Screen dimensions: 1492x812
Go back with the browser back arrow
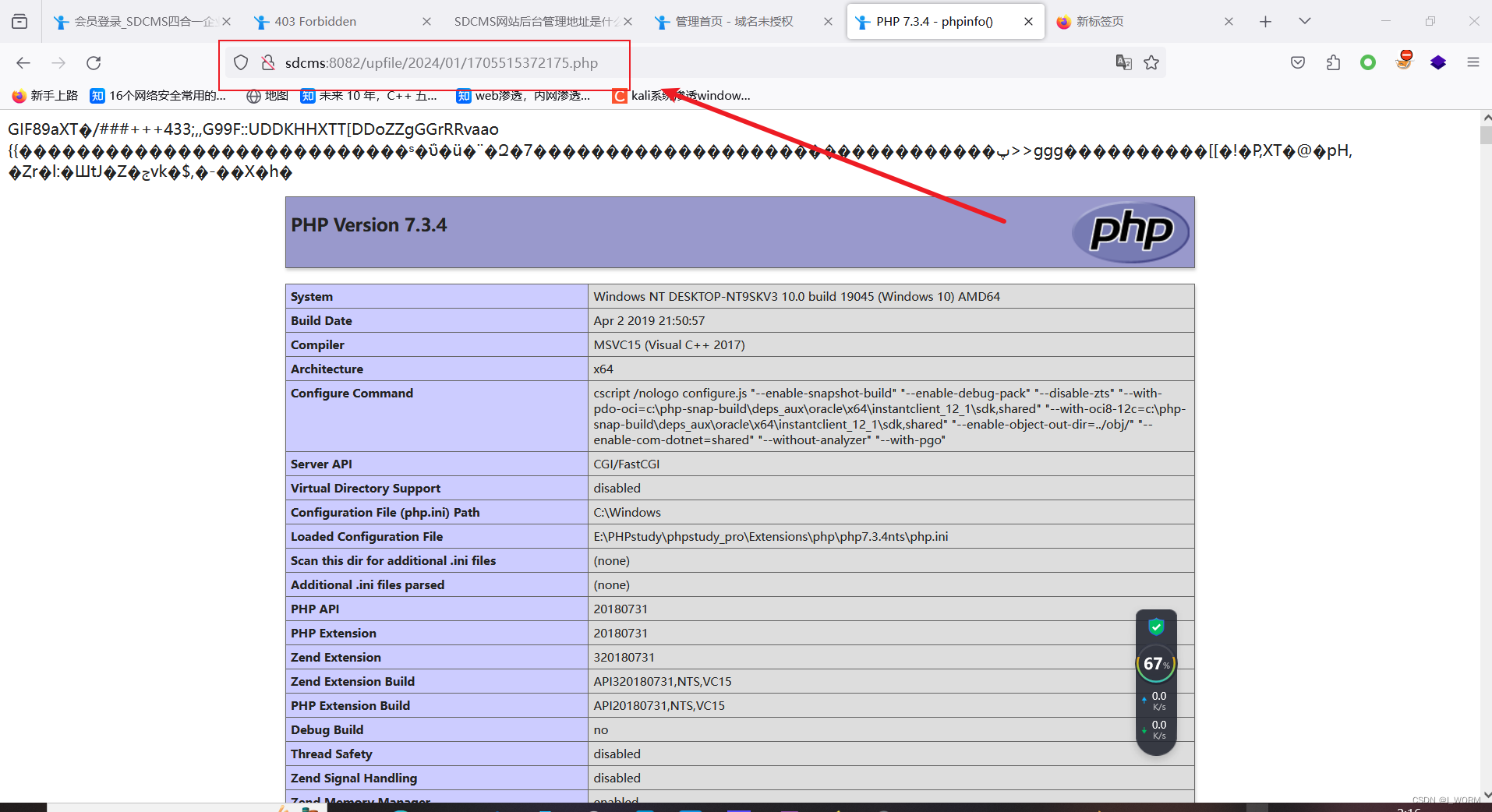(23, 62)
